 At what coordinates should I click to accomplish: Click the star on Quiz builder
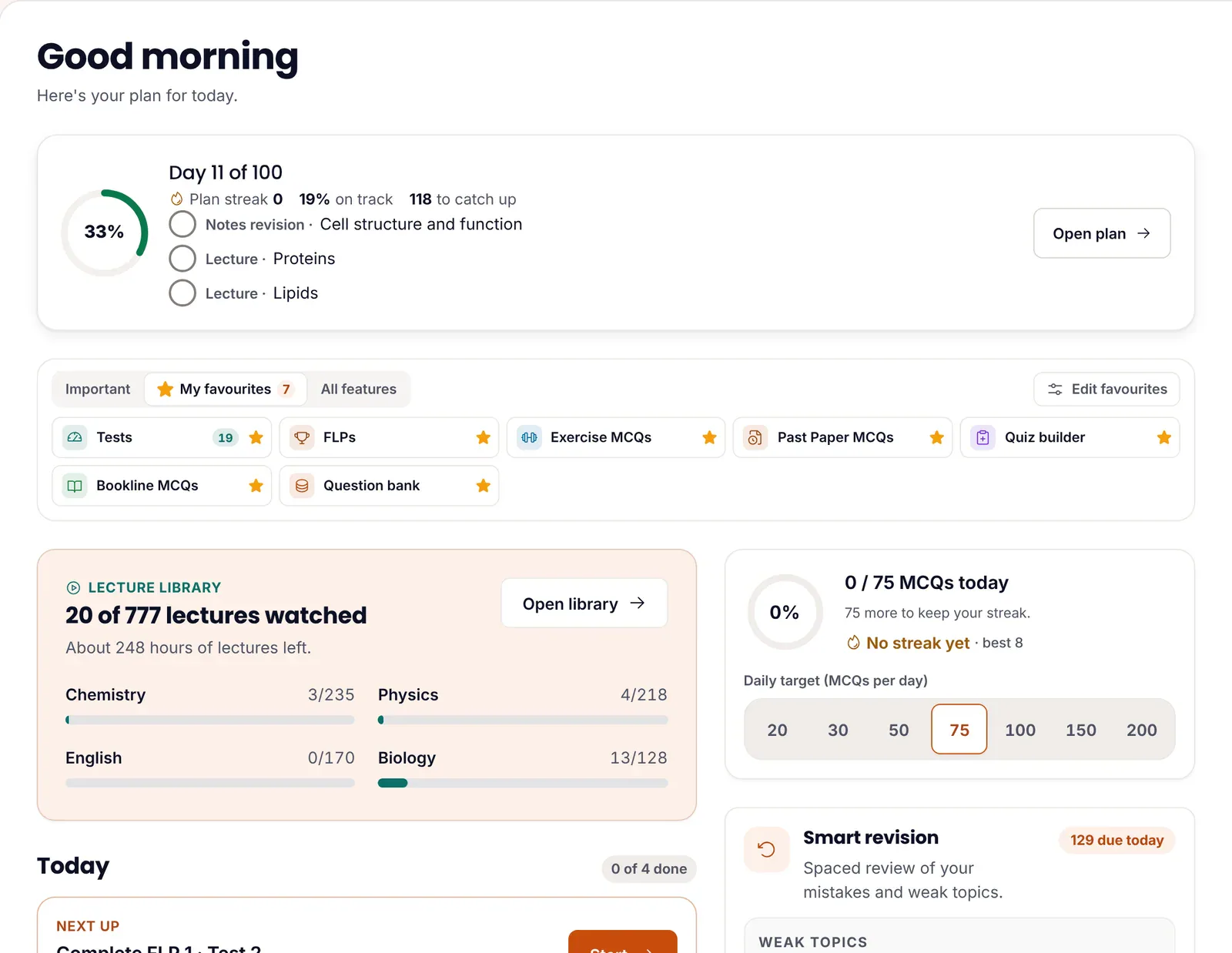(1164, 437)
